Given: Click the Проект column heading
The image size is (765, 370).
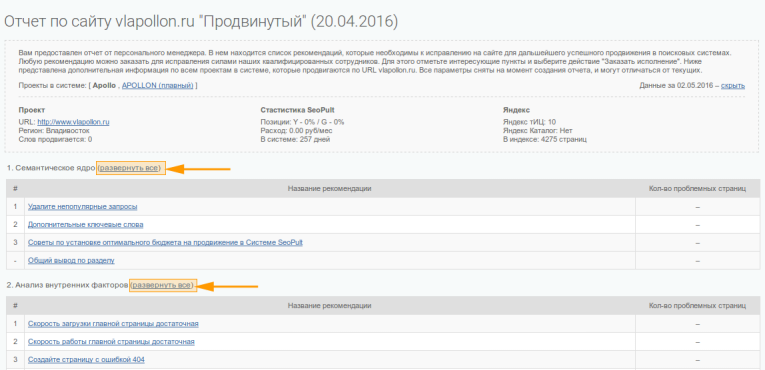Looking at the screenshot, I should [x=32, y=110].
